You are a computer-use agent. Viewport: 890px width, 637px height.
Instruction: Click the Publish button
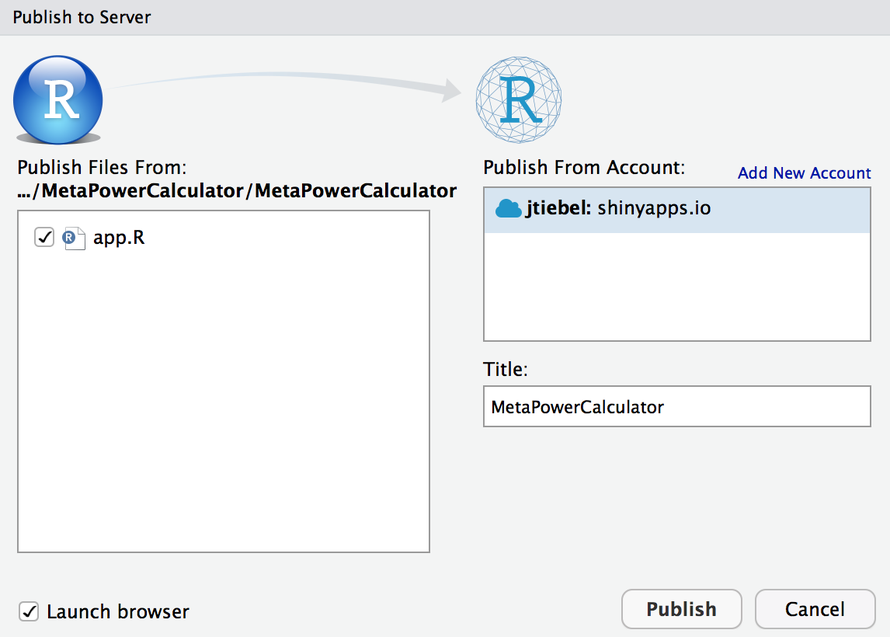click(681, 609)
